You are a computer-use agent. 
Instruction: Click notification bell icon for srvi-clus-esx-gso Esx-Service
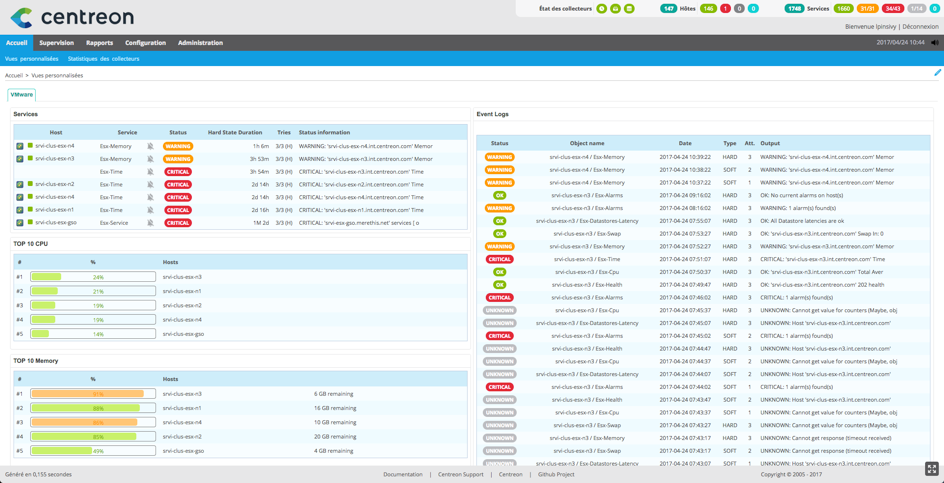click(x=151, y=223)
